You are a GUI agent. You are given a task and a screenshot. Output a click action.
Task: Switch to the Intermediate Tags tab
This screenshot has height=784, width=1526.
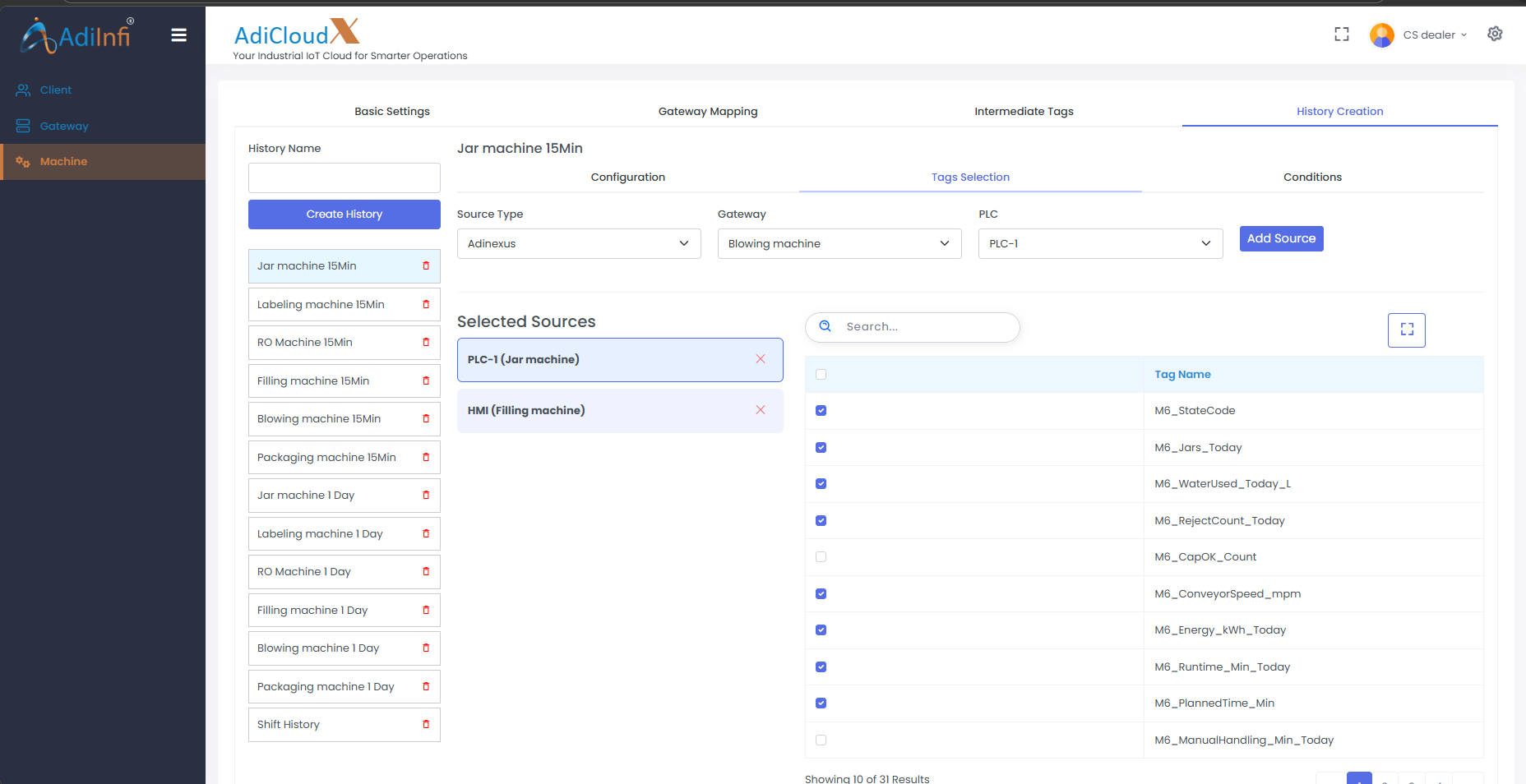(x=1024, y=112)
